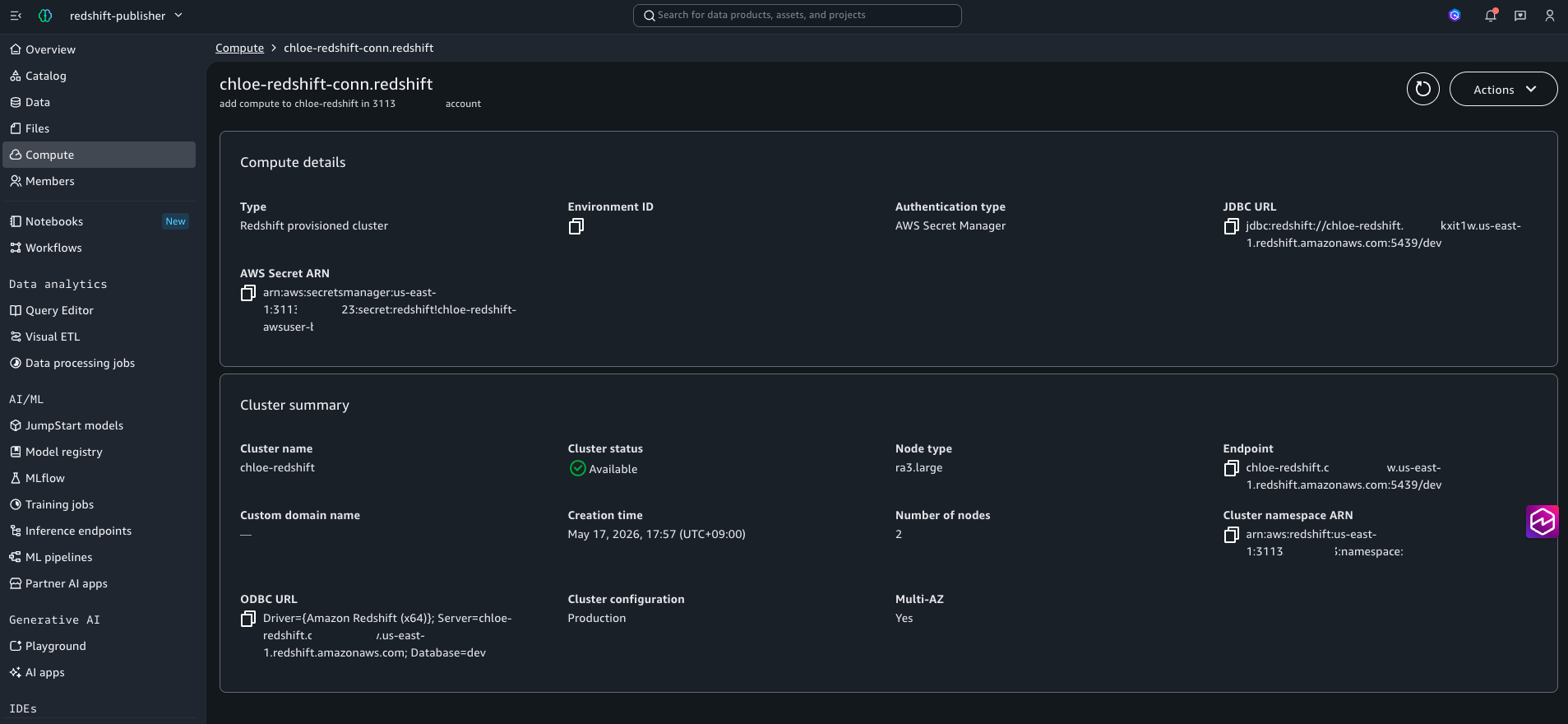The height and width of the screenshot is (724, 1568).
Task: Open Workflows in the sidebar
Action: pyautogui.click(x=99, y=248)
